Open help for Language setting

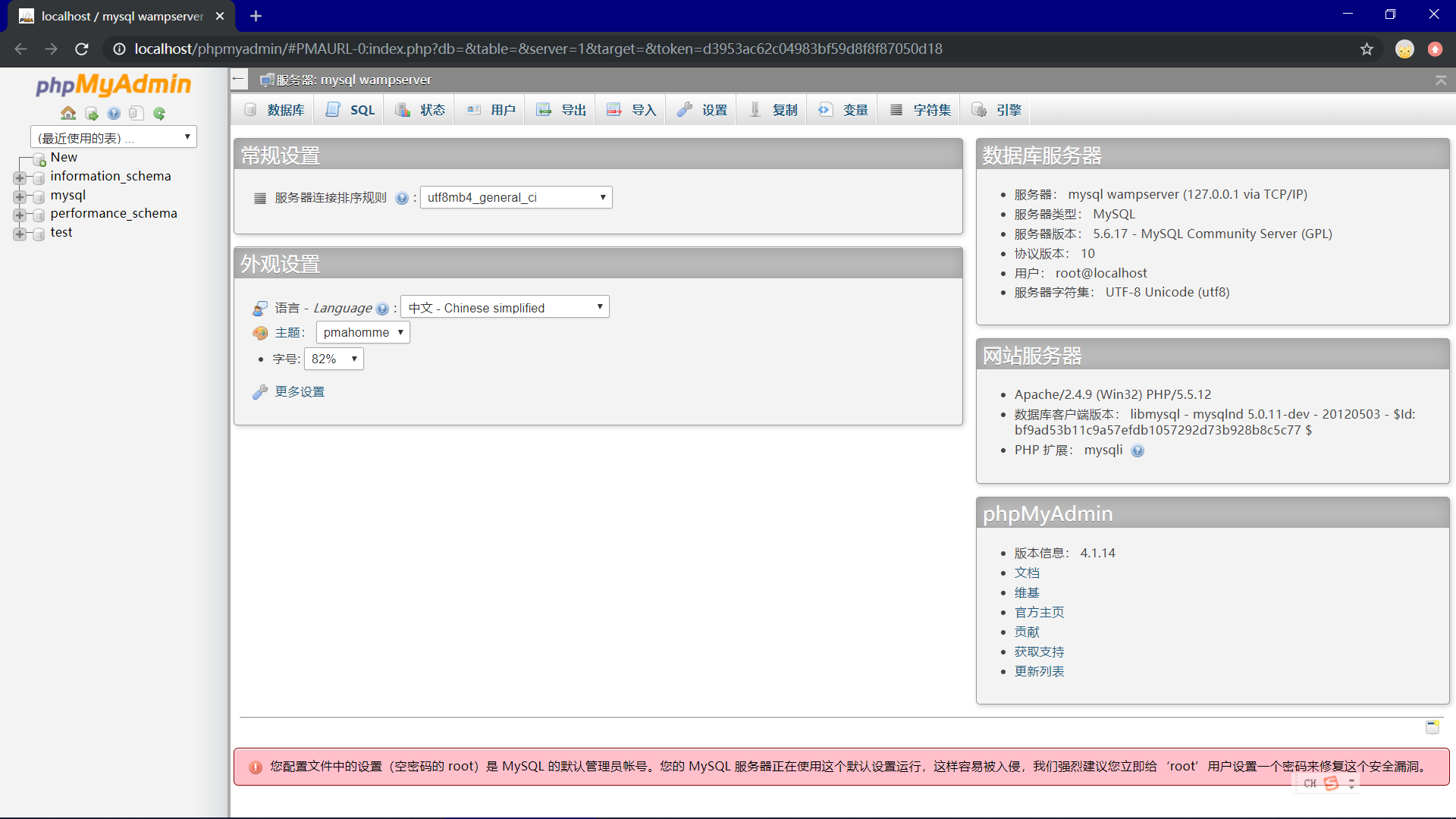tap(382, 309)
